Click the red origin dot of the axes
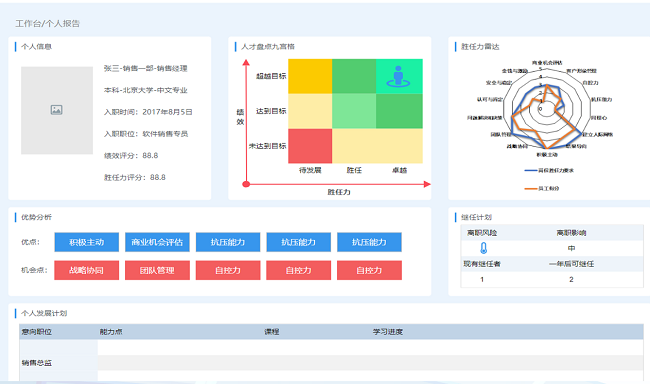This screenshot has width=650, height=384. [246, 184]
